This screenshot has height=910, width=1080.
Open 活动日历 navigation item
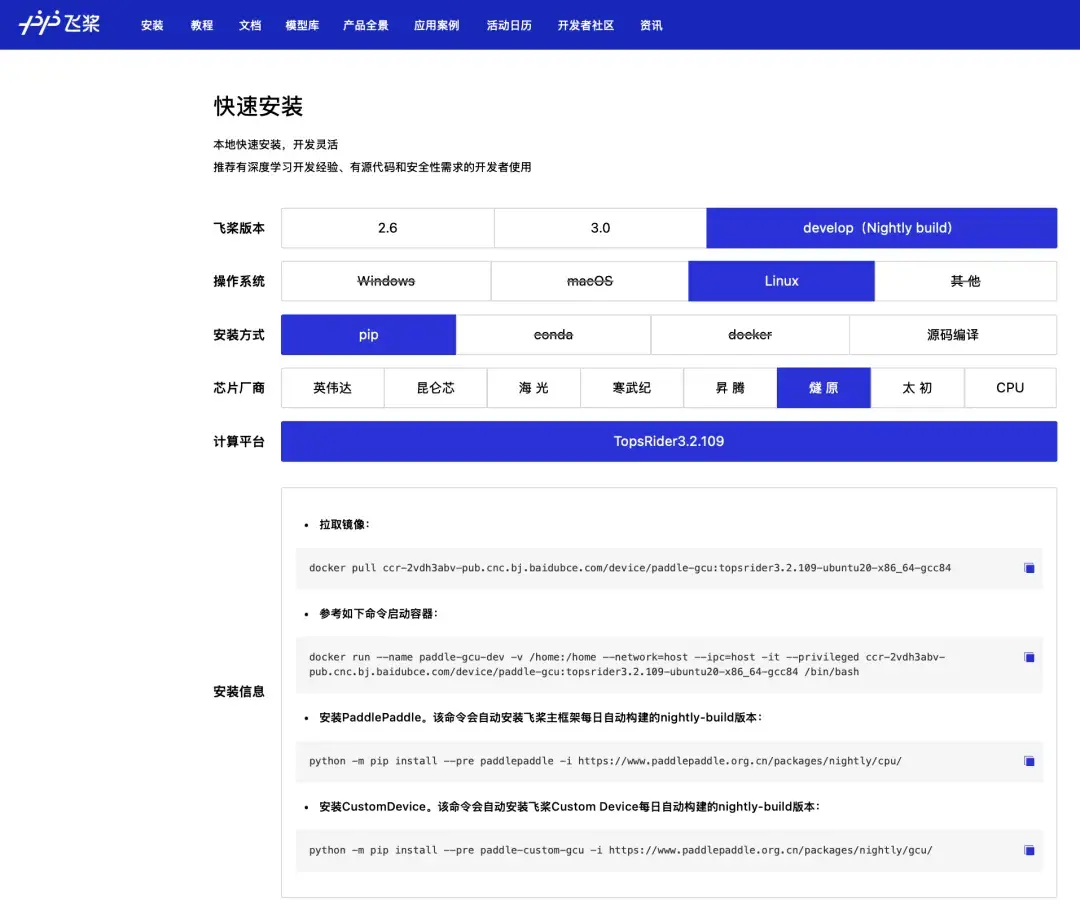[509, 25]
